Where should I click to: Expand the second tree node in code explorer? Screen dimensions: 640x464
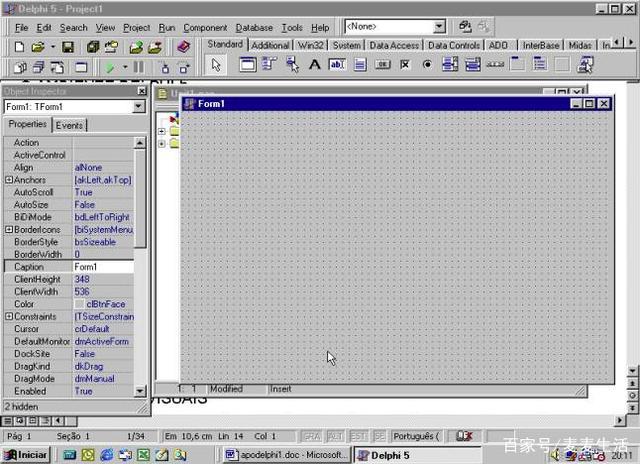pos(162,144)
